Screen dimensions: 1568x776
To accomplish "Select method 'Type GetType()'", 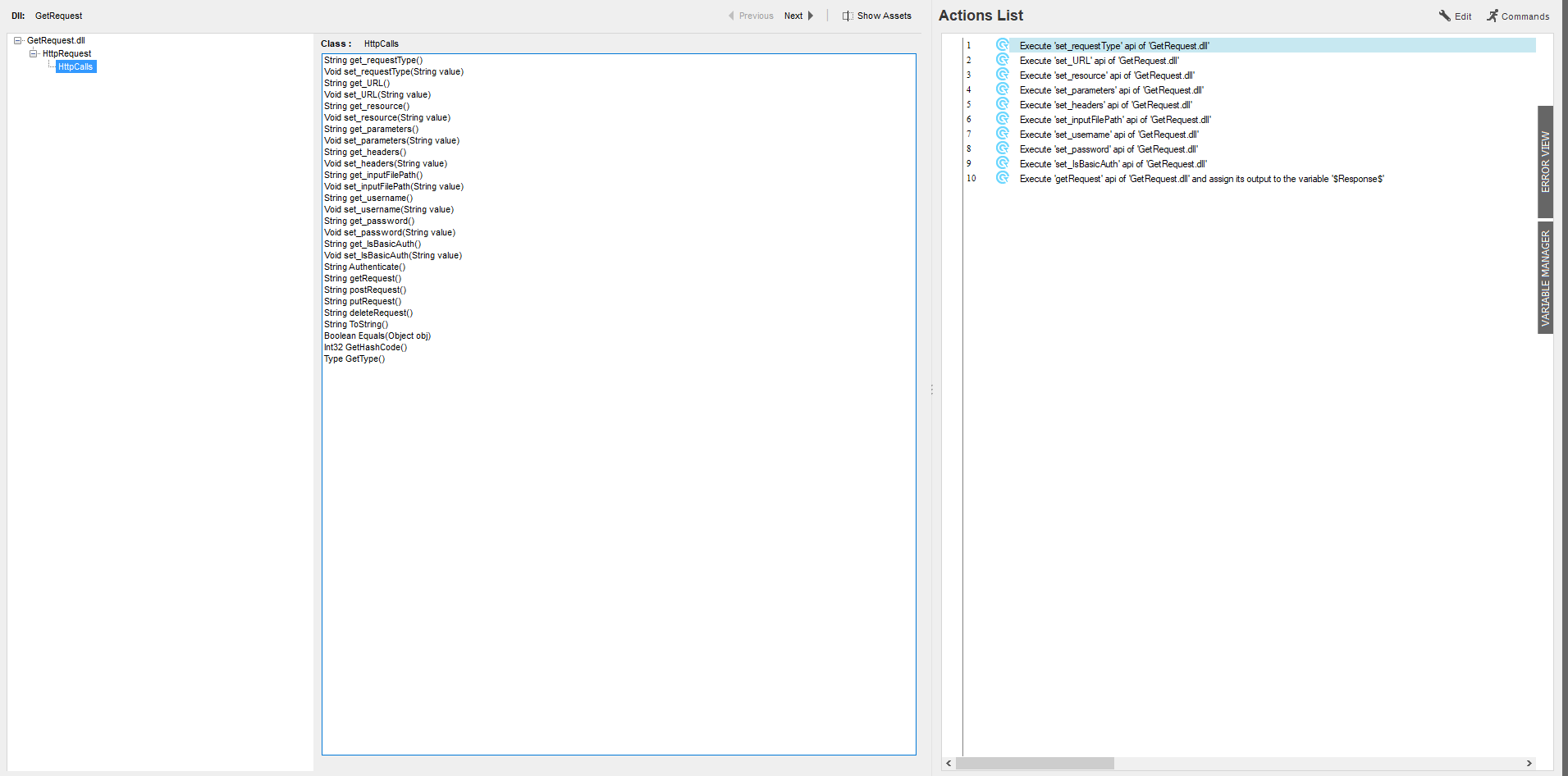I will point(354,358).
